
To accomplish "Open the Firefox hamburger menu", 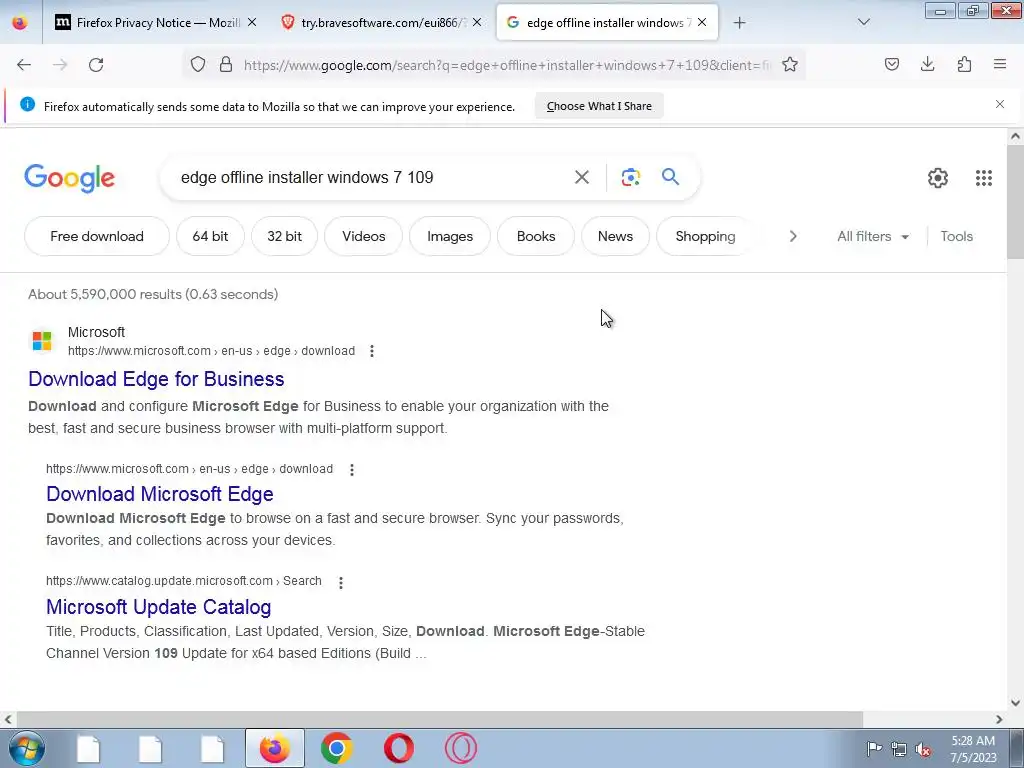I will [1000, 64].
